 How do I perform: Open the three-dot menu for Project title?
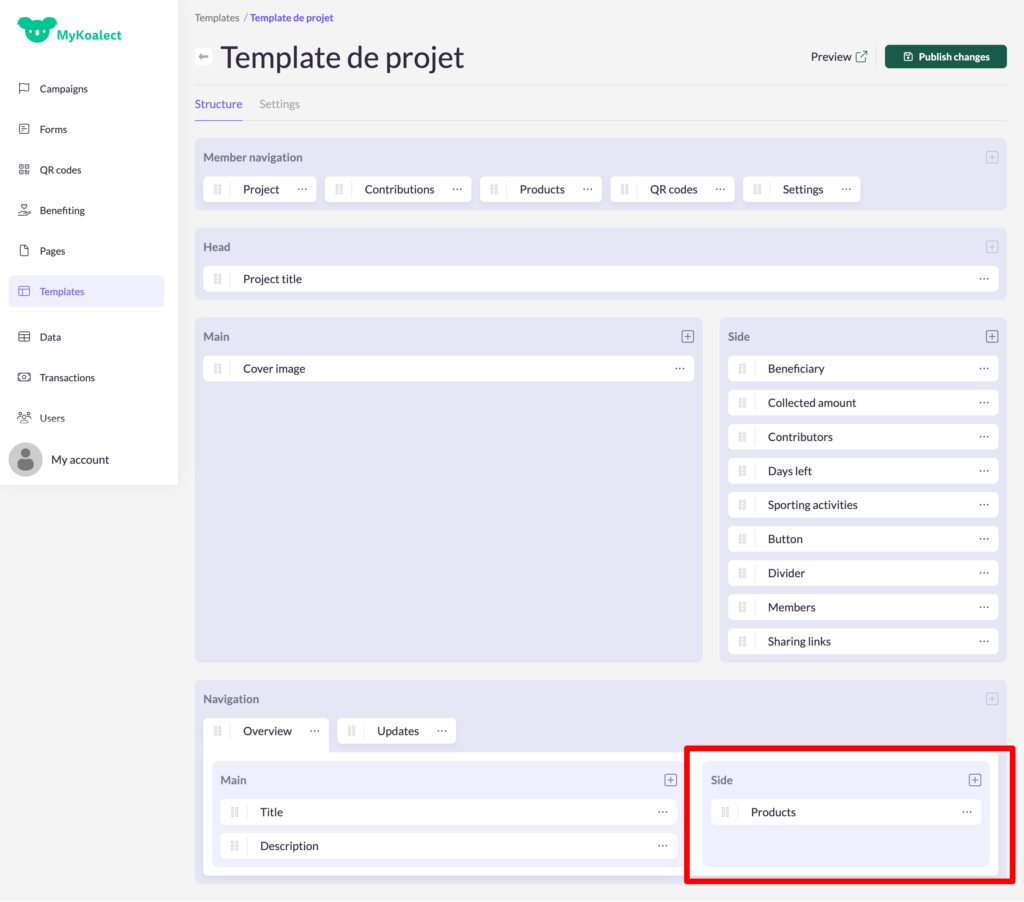984,279
